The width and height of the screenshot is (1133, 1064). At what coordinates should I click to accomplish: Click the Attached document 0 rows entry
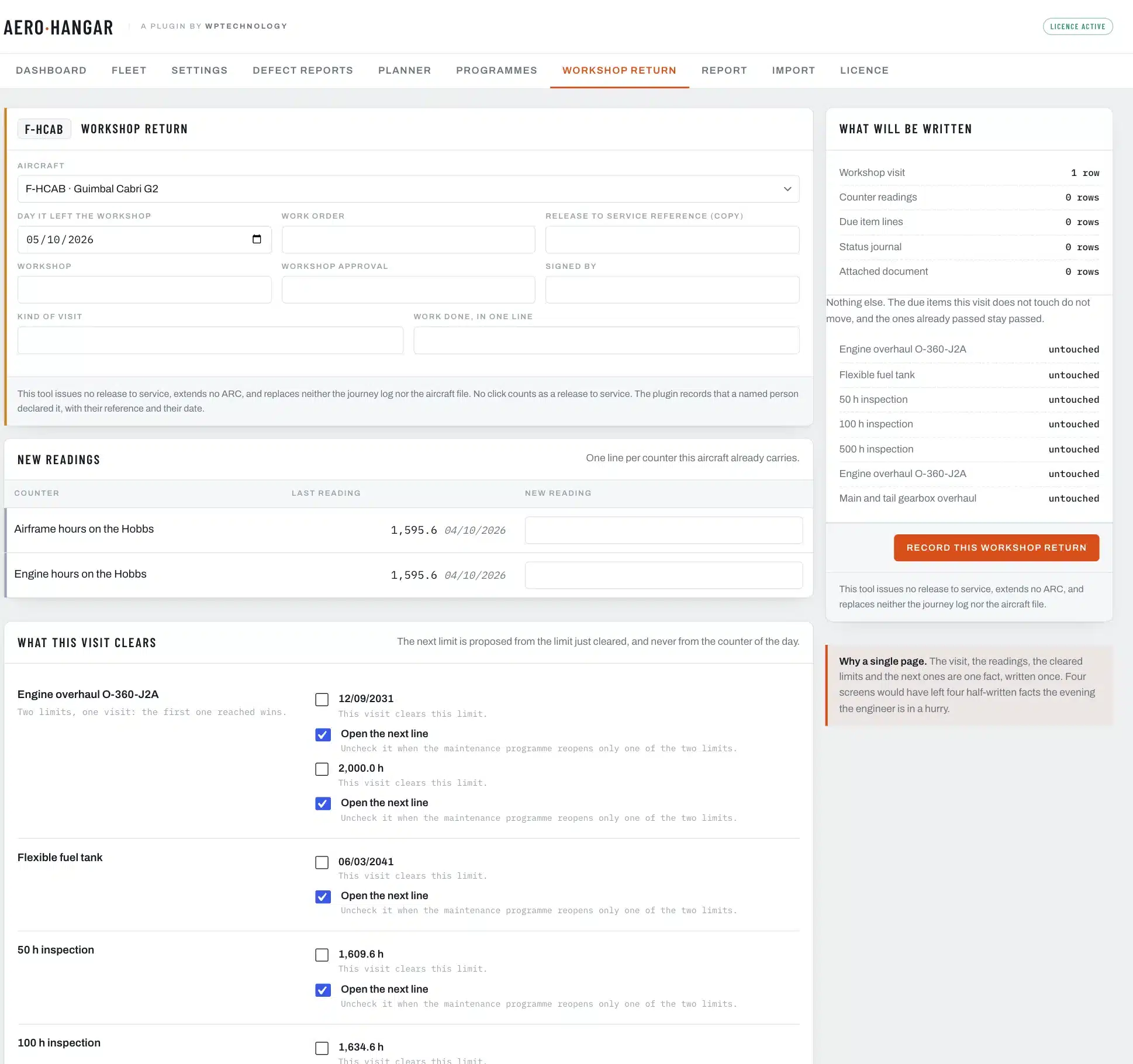(x=969, y=271)
